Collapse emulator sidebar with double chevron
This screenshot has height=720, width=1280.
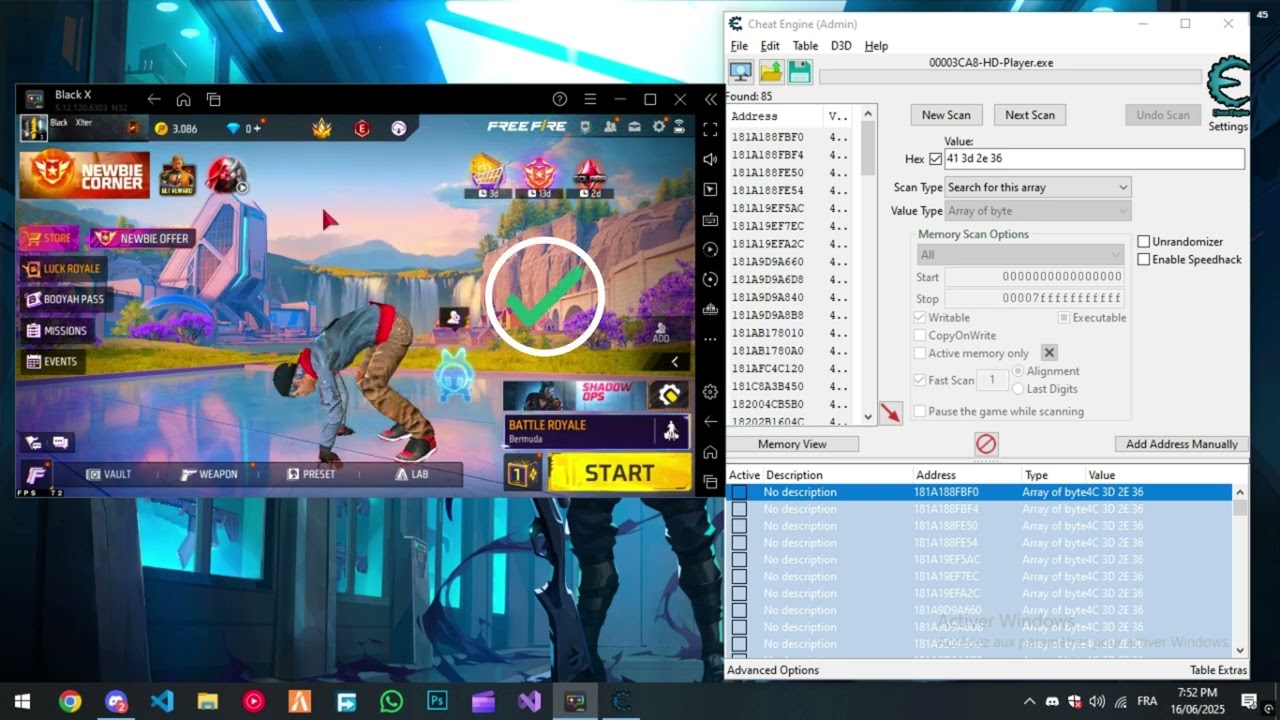coord(710,99)
